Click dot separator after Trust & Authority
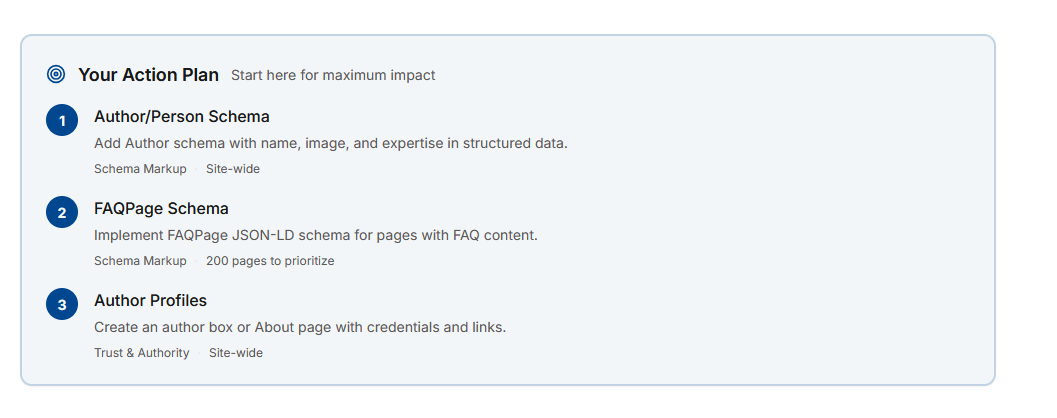Image resolution: width=1057 pixels, height=418 pixels. pyautogui.click(x=199, y=353)
